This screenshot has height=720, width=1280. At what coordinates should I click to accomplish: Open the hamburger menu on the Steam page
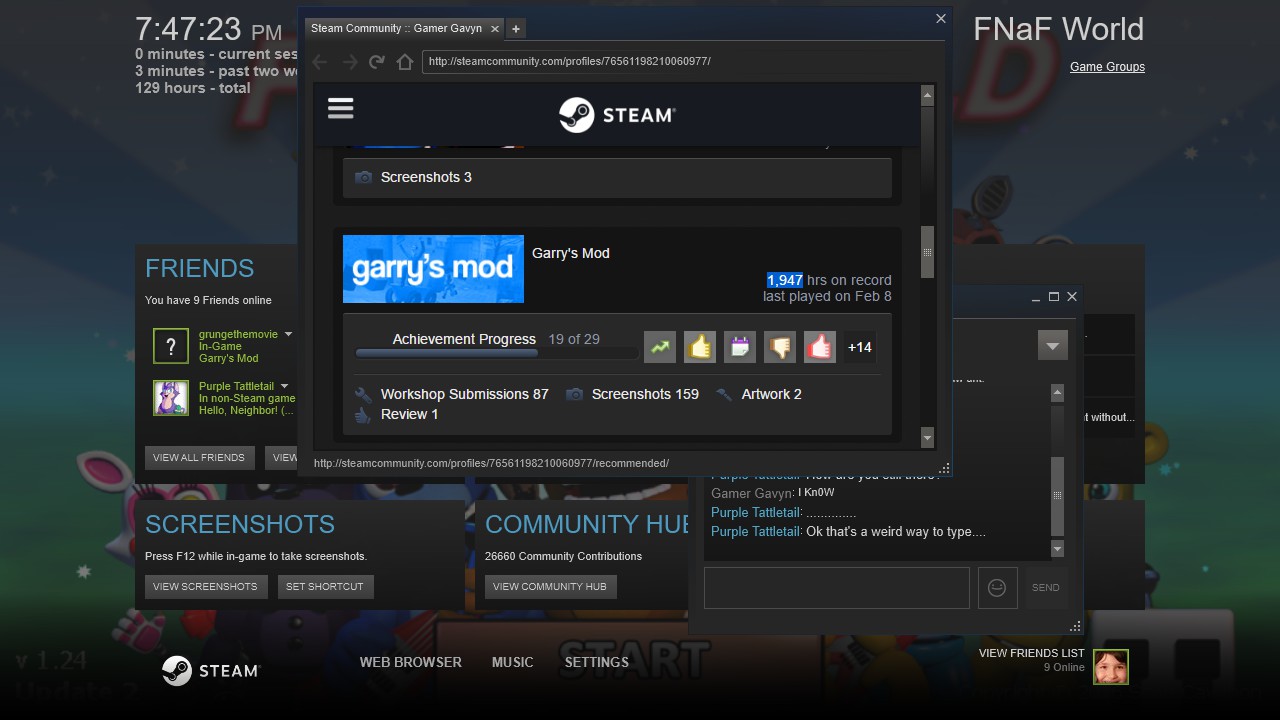click(340, 108)
